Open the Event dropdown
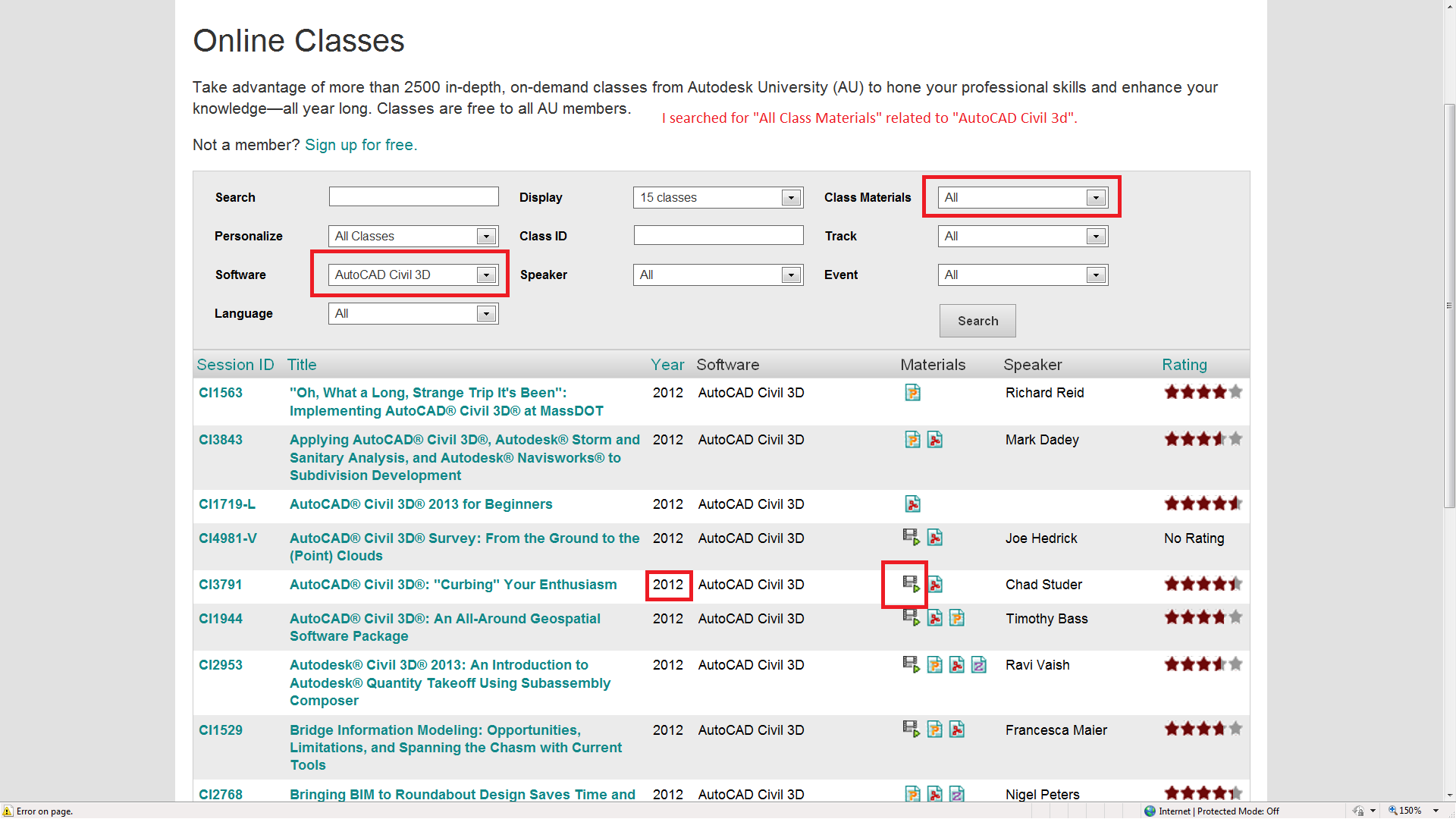This screenshot has width=1456, height=819. 1023,275
